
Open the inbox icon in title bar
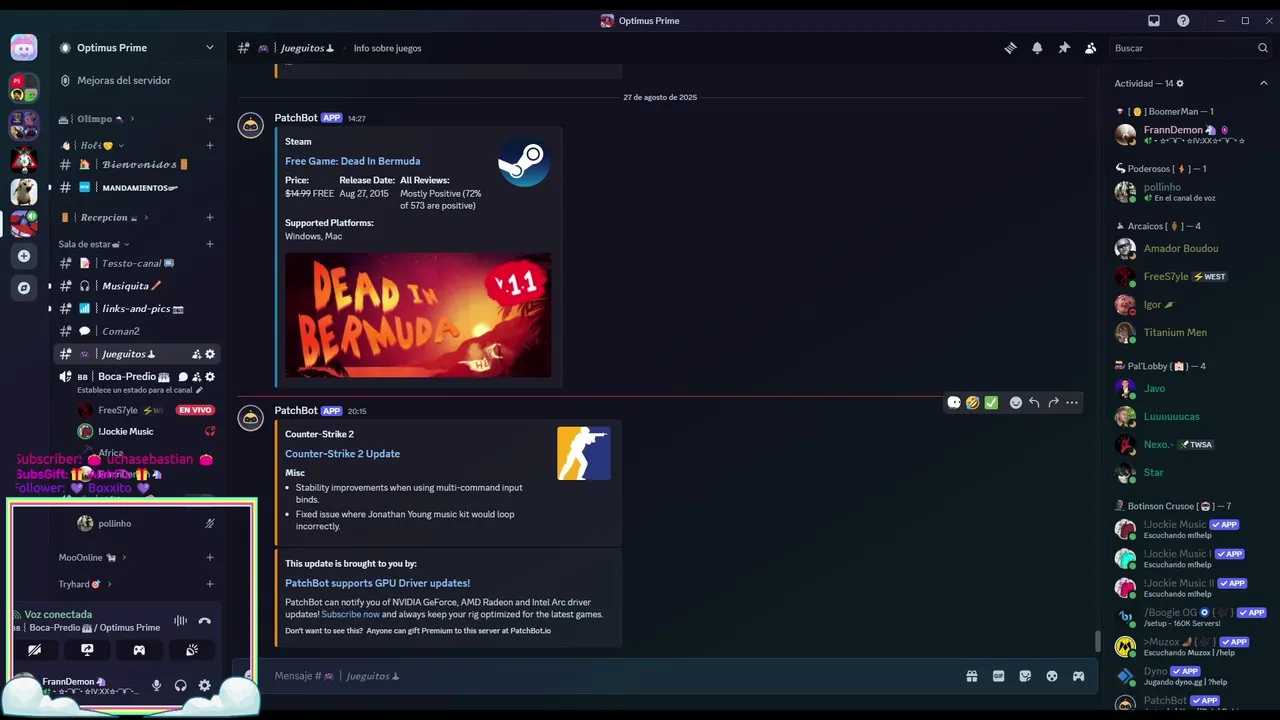[x=1154, y=20]
